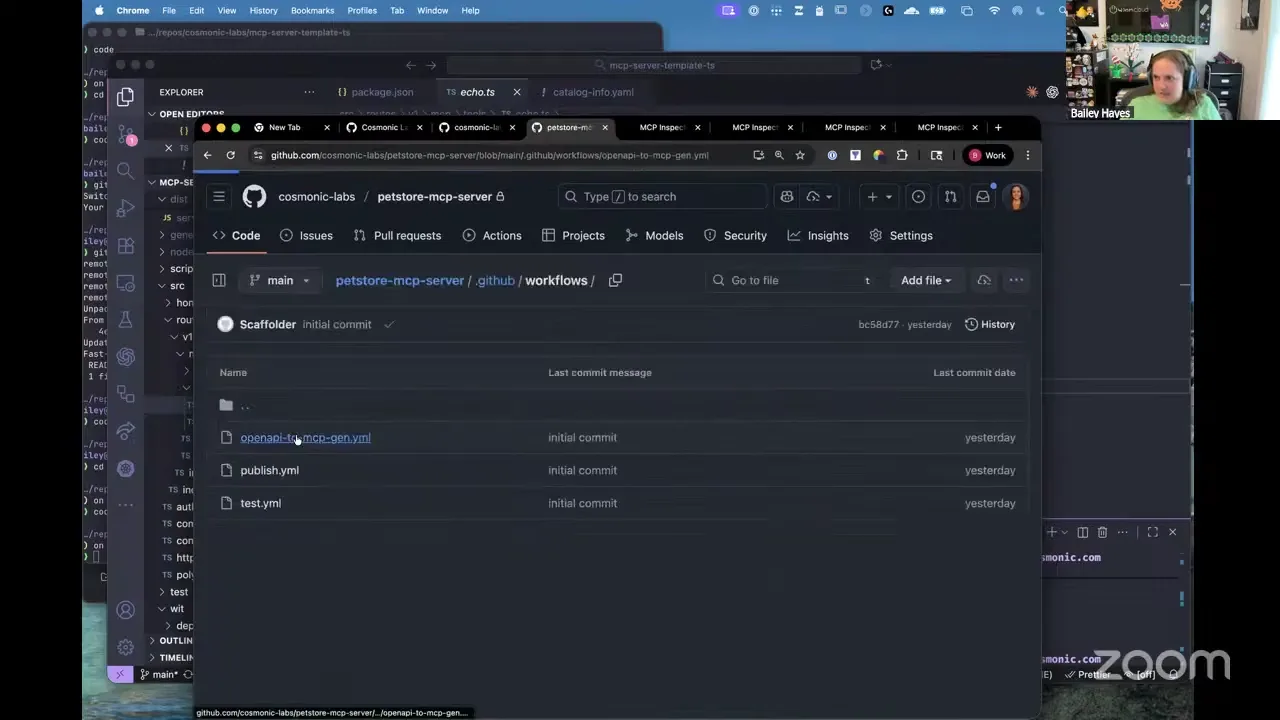
Task: Open the user profile avatar menu
Action: coord(1016,197)
